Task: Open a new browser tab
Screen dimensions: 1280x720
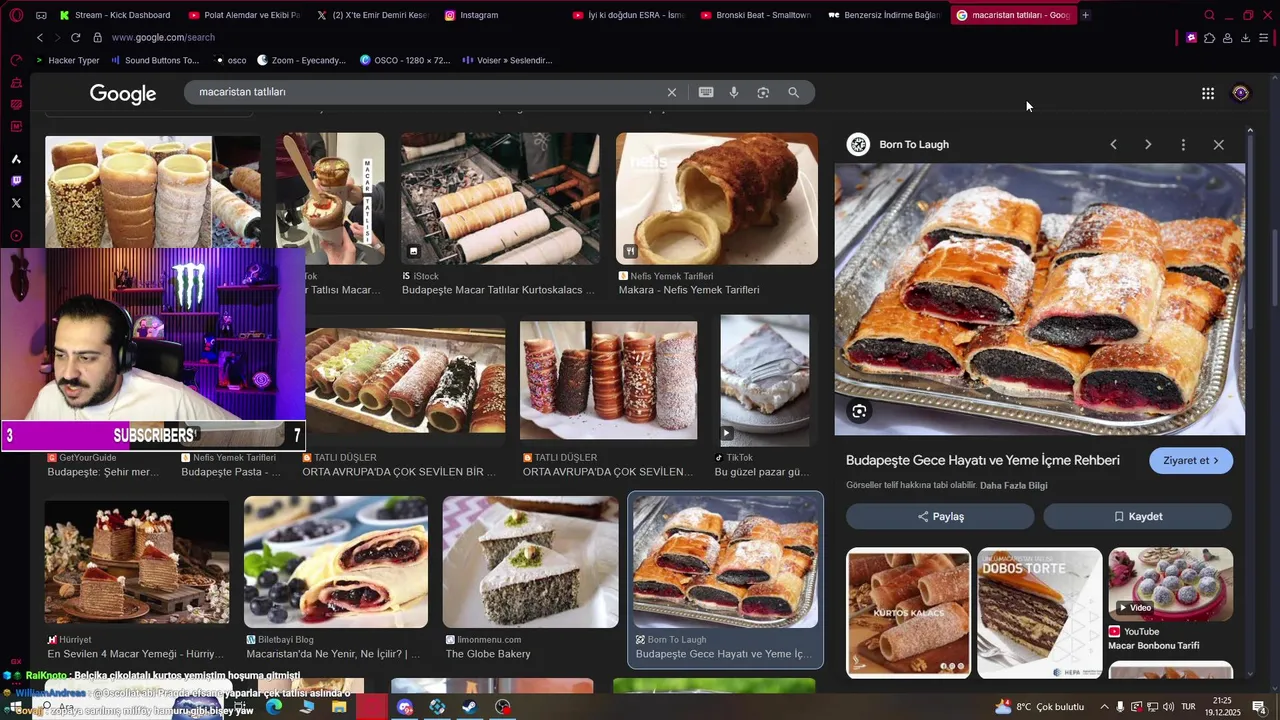Action: tap(1085, 15)
